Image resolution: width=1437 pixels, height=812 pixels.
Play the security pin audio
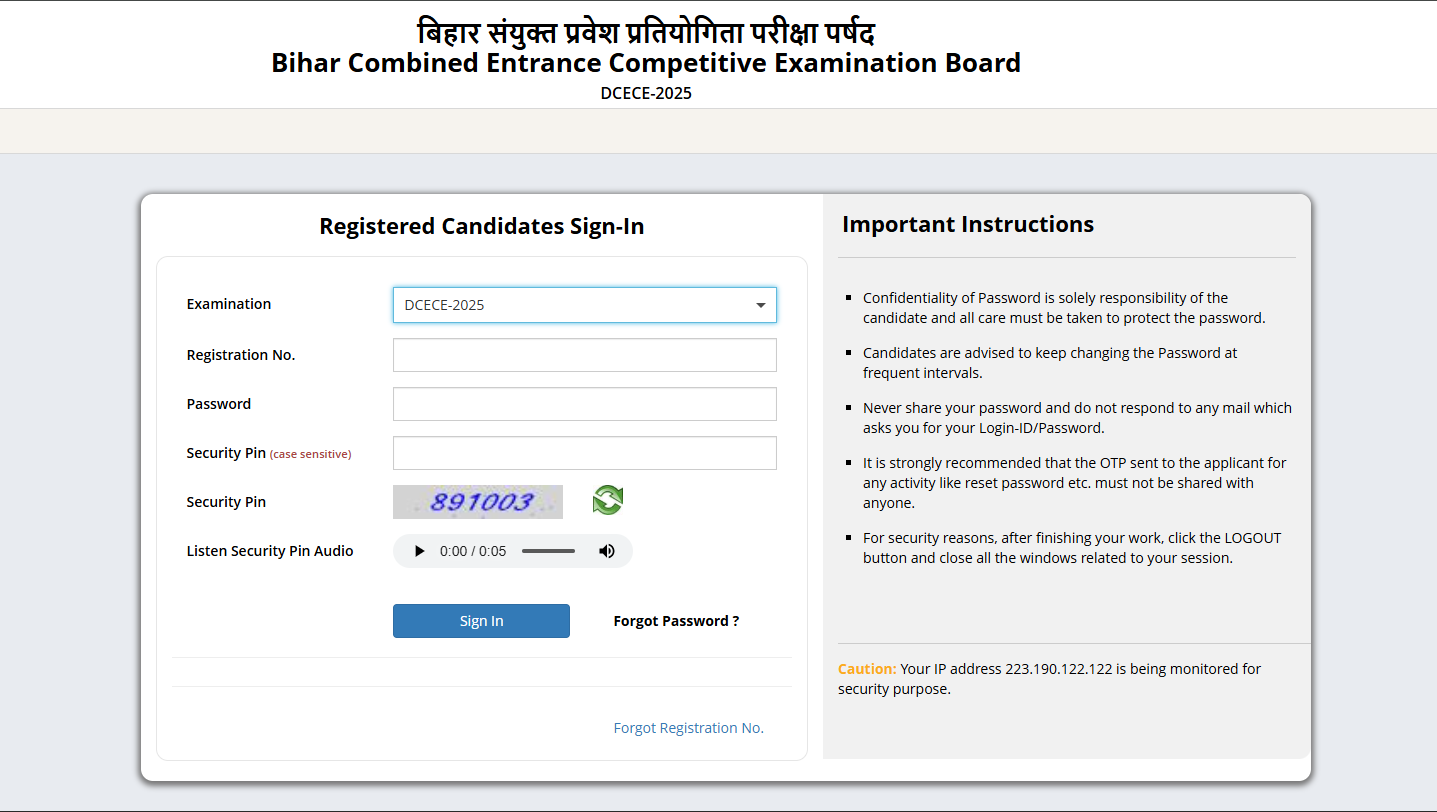click(419, 550)
